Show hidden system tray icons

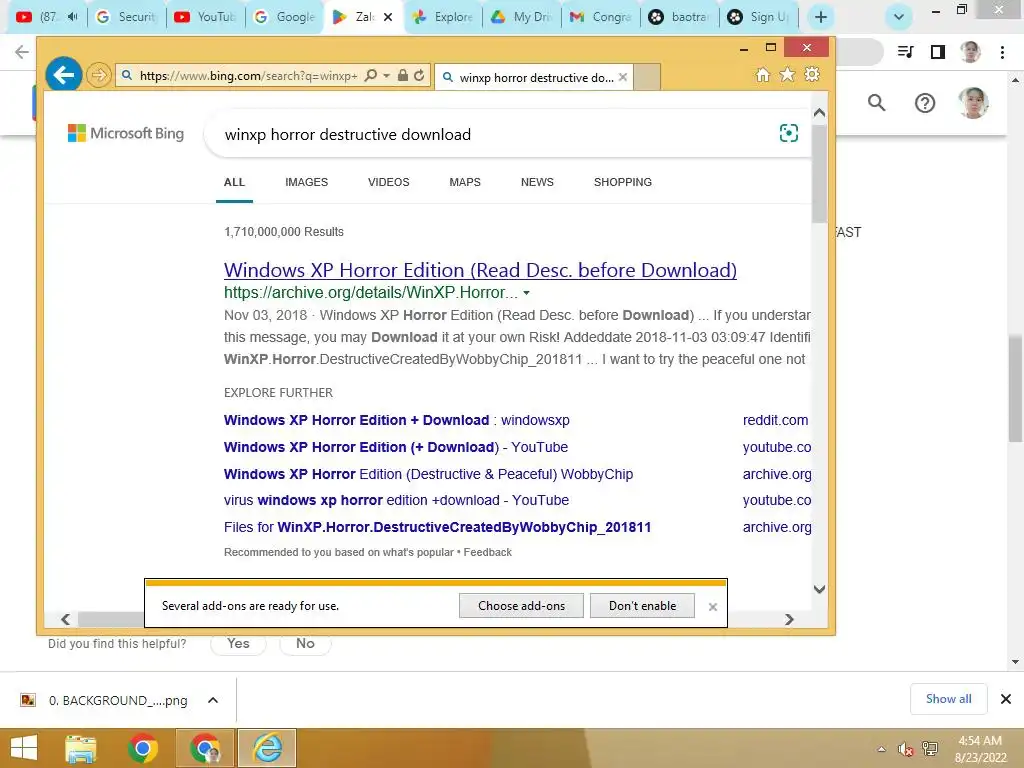tap(882, 749)
